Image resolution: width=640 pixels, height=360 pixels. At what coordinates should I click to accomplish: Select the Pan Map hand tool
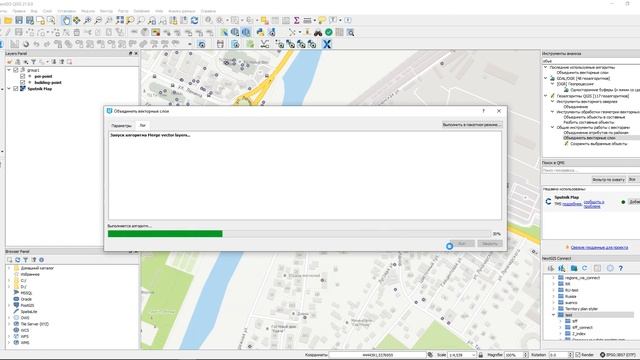66,20
